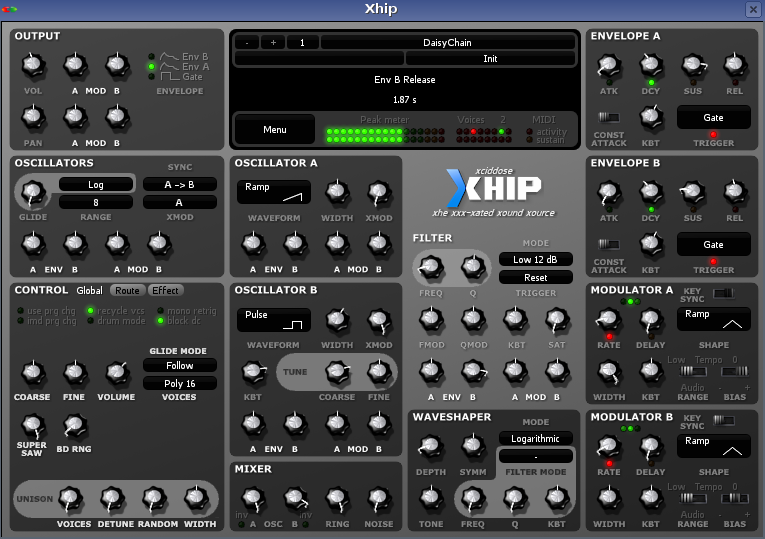Open VOICES 'Poly 16' selector
Screen dimensions: 765x539
pos(180,383)
